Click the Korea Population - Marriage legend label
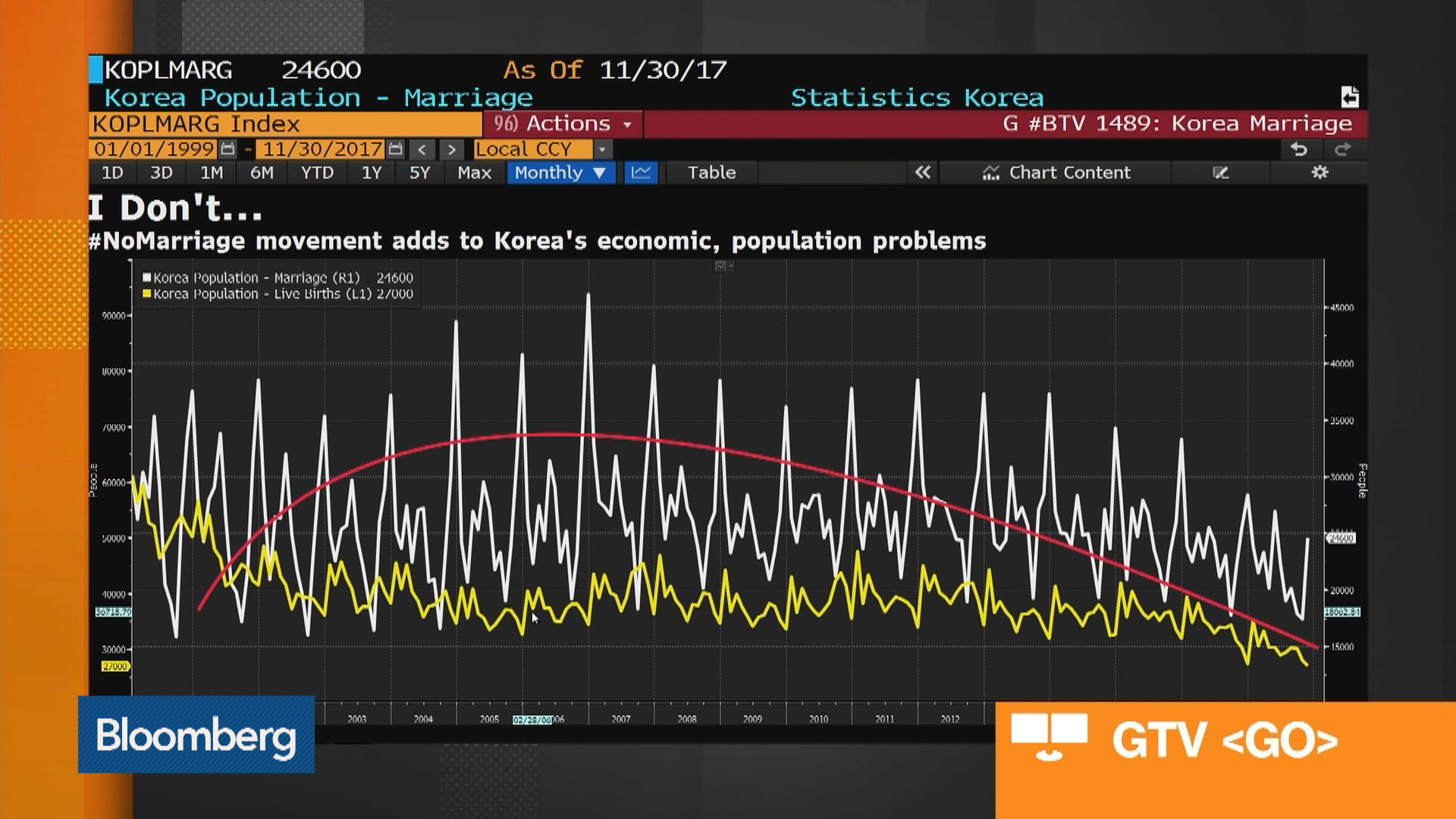Image resolution: width=1456 pixels, height=819 pixels. [x=256, y=278]
